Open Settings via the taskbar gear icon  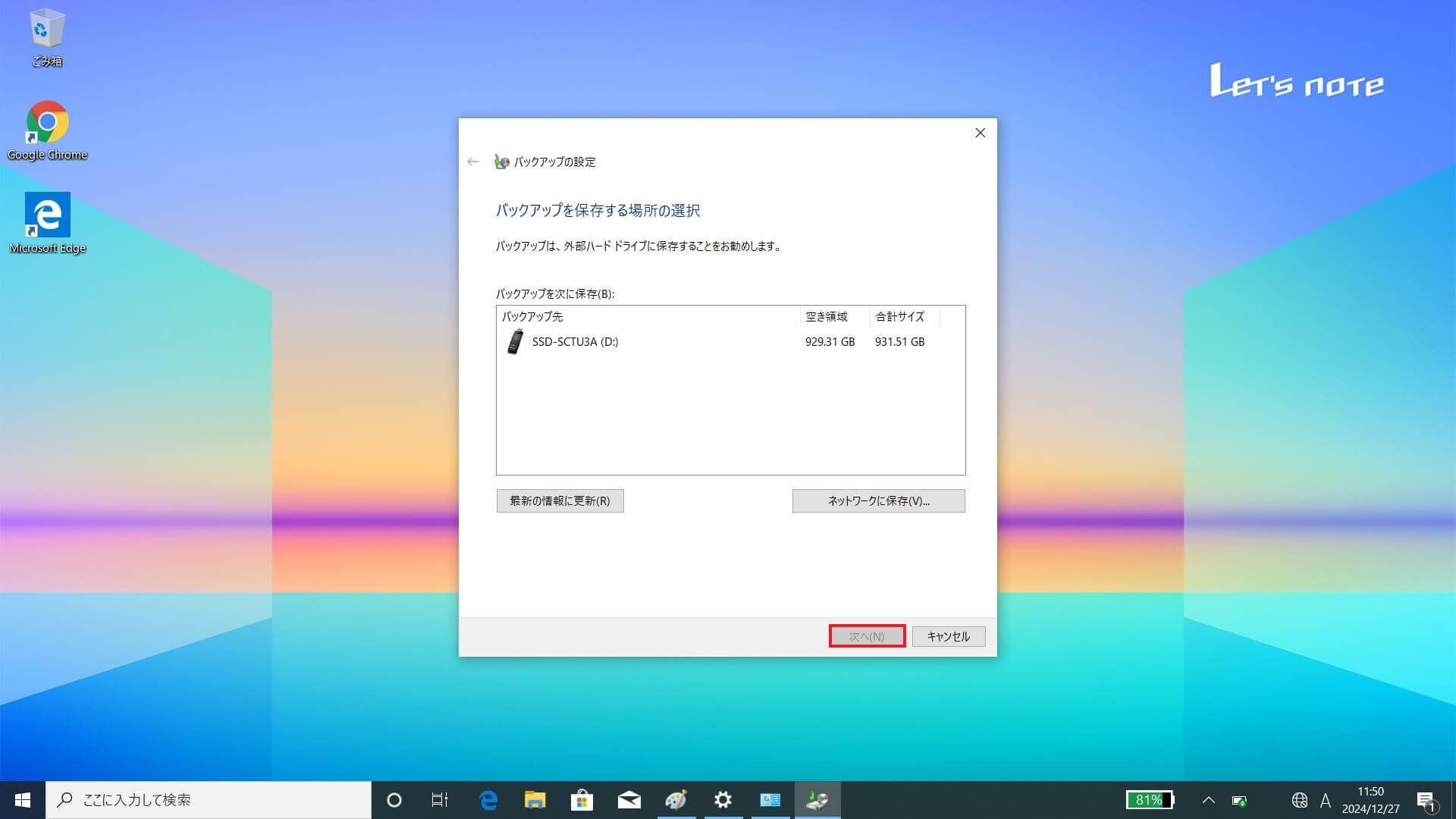click(x=723, y=799)
